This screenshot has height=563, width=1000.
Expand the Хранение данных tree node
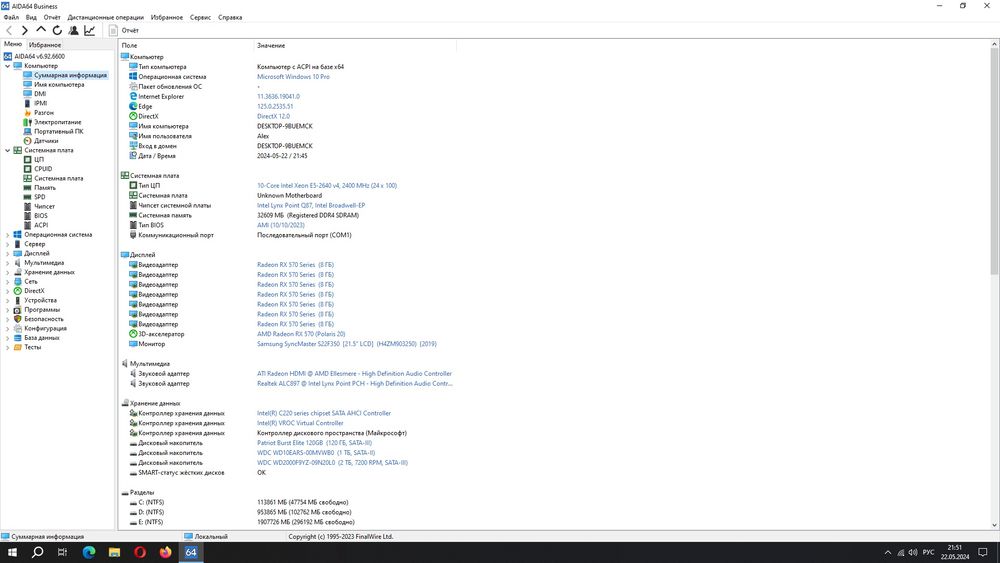8,272
